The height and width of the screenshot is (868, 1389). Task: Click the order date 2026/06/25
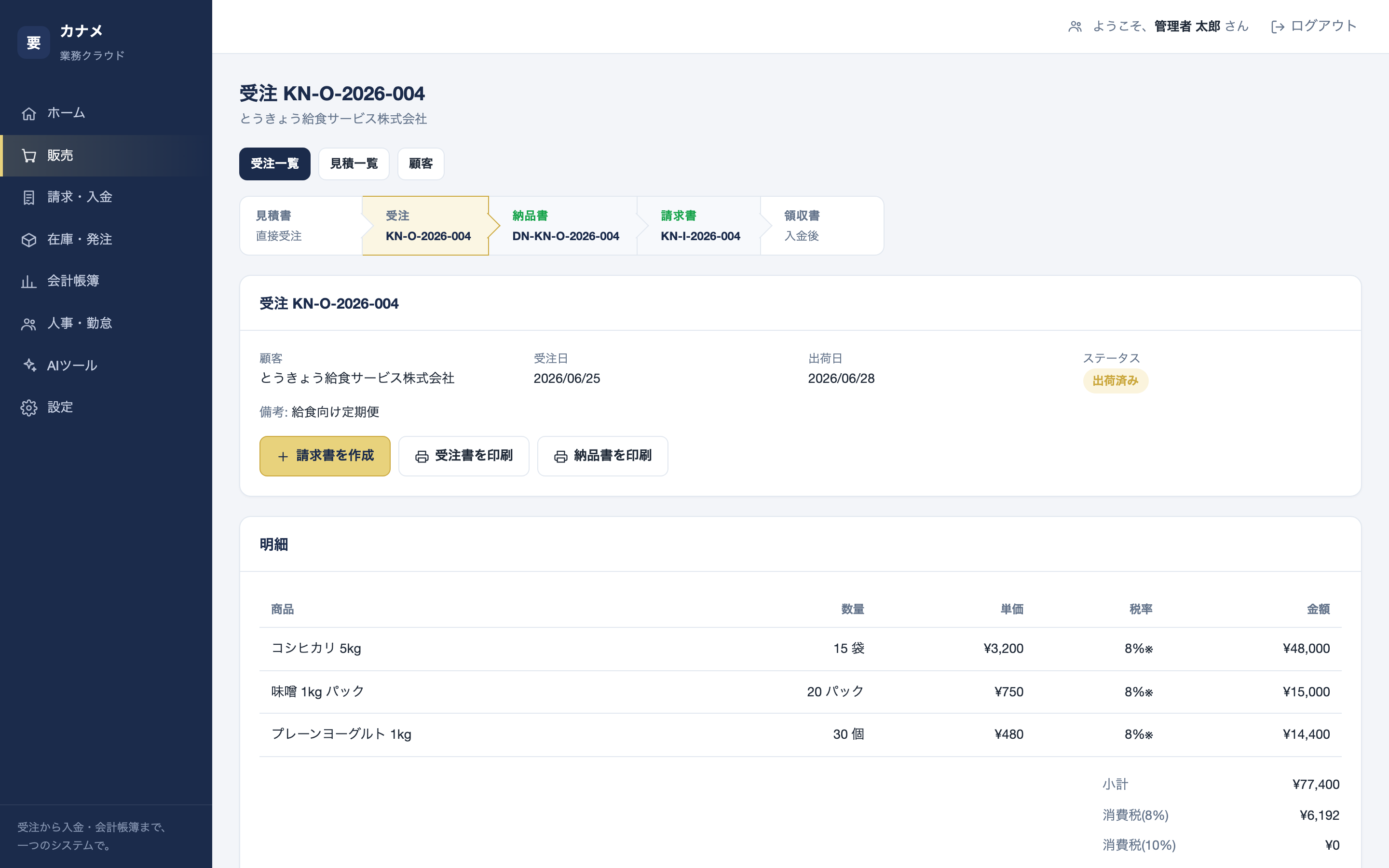pos(567,379)
